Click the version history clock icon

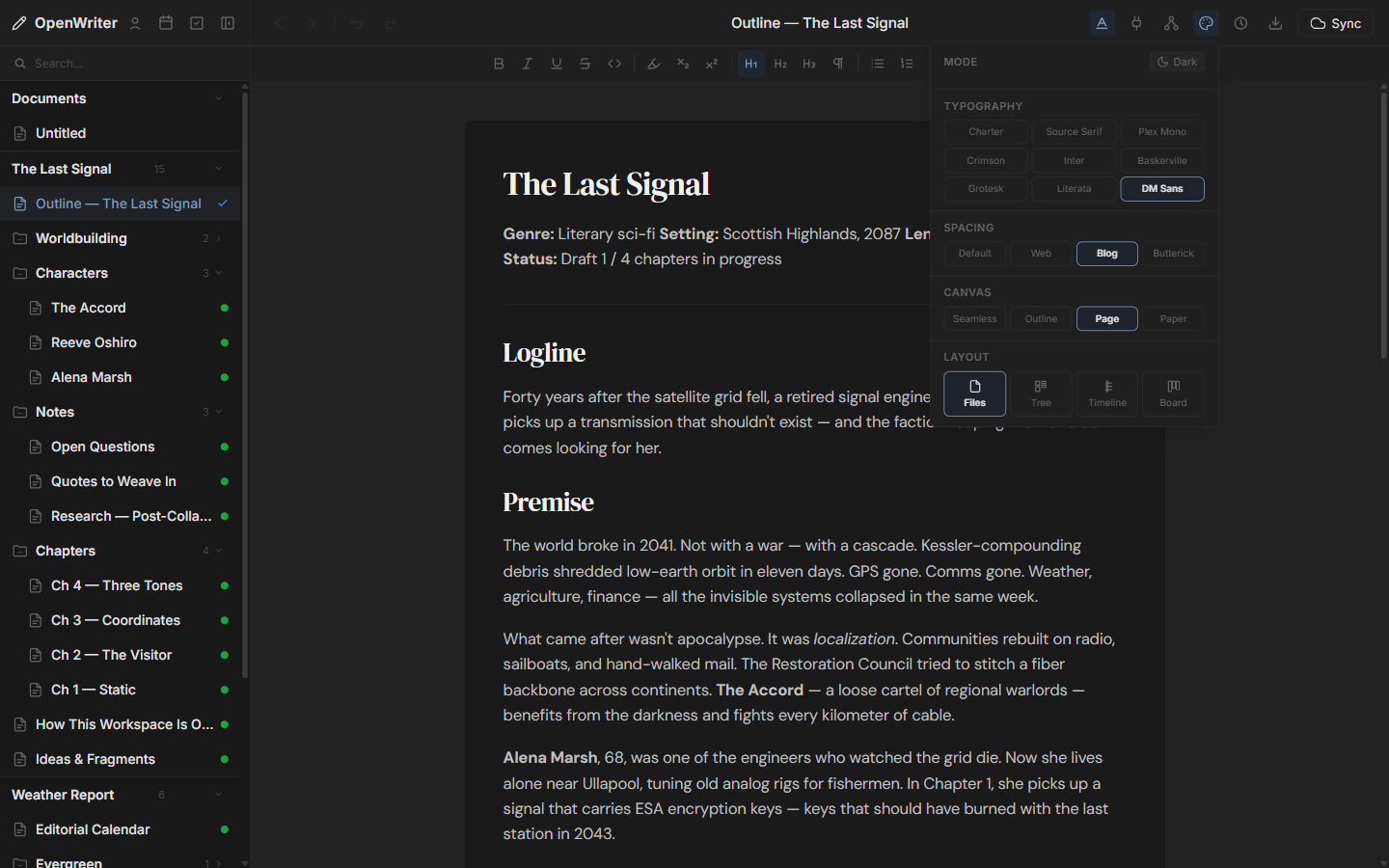tap(1240, 23)
